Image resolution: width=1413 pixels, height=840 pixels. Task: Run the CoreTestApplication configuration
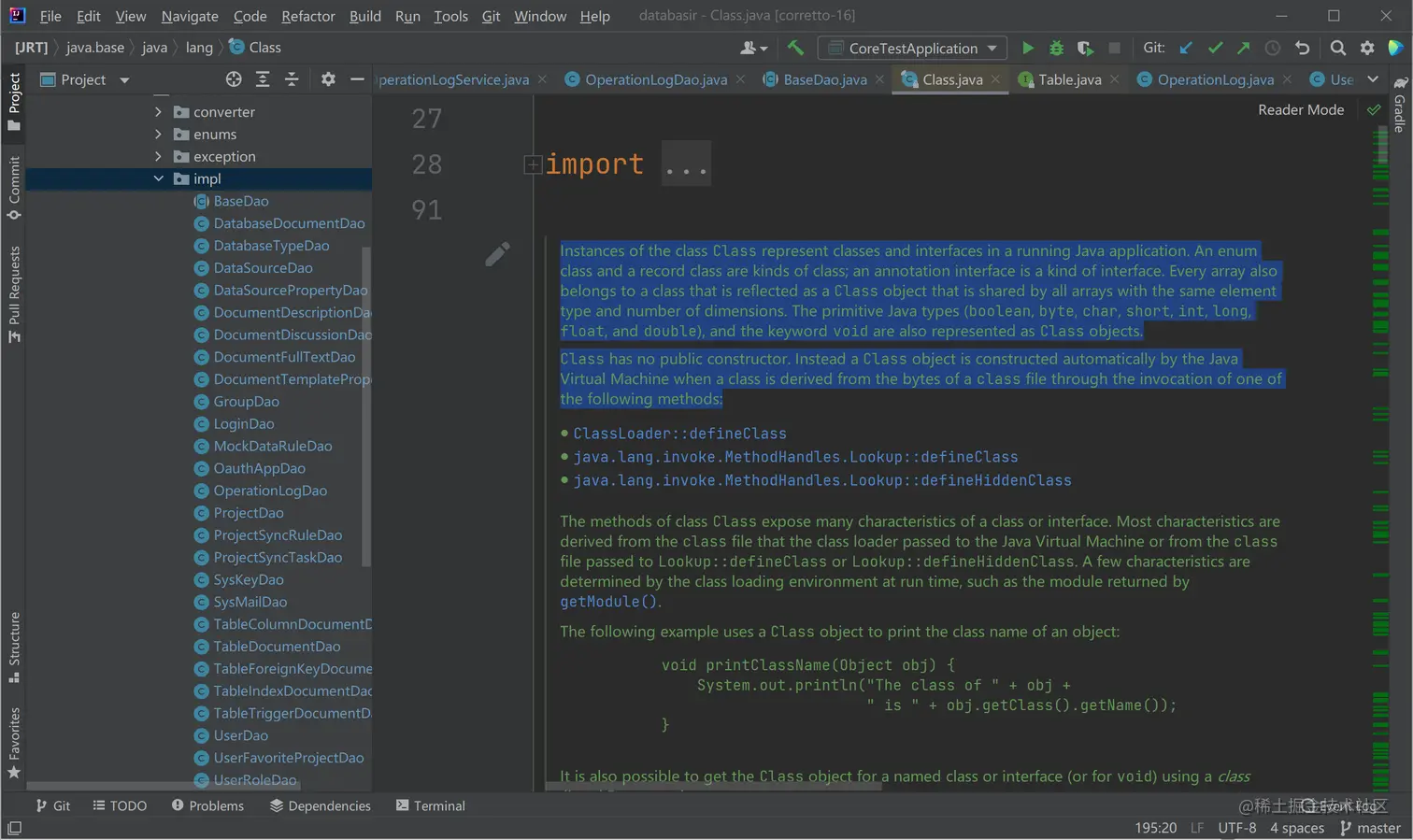1027,48
